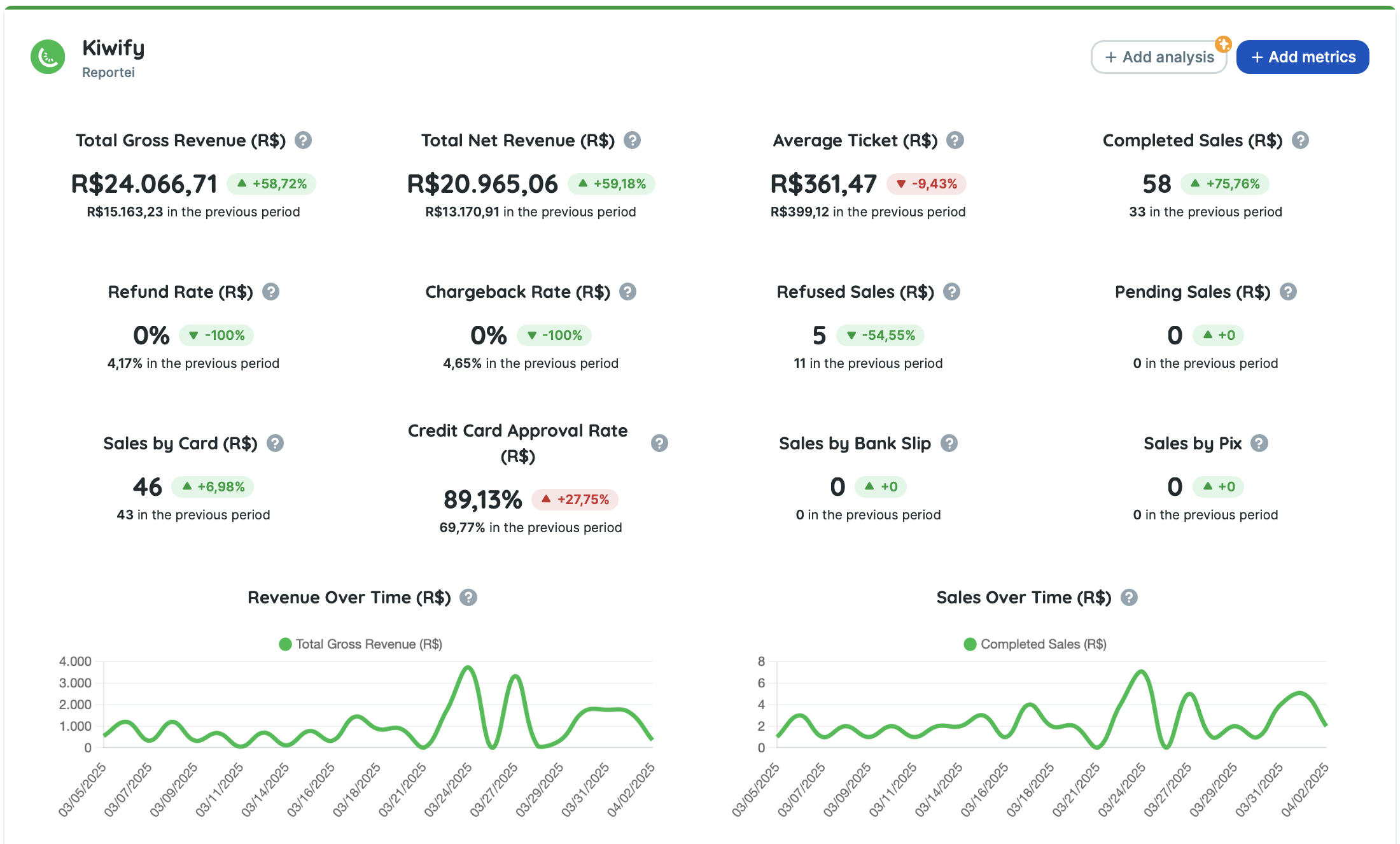Show Completed Sales metric help tooltip

[x=1300, y=140]
